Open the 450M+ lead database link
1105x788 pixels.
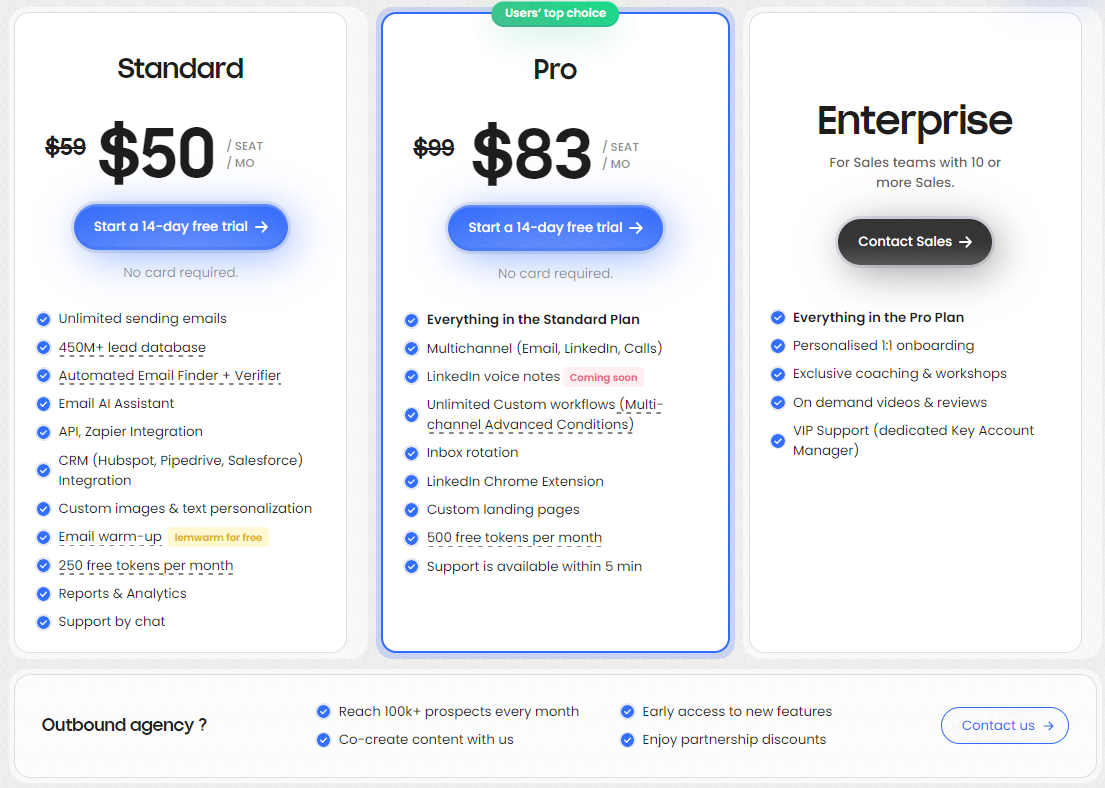click(x=131, y=347)
